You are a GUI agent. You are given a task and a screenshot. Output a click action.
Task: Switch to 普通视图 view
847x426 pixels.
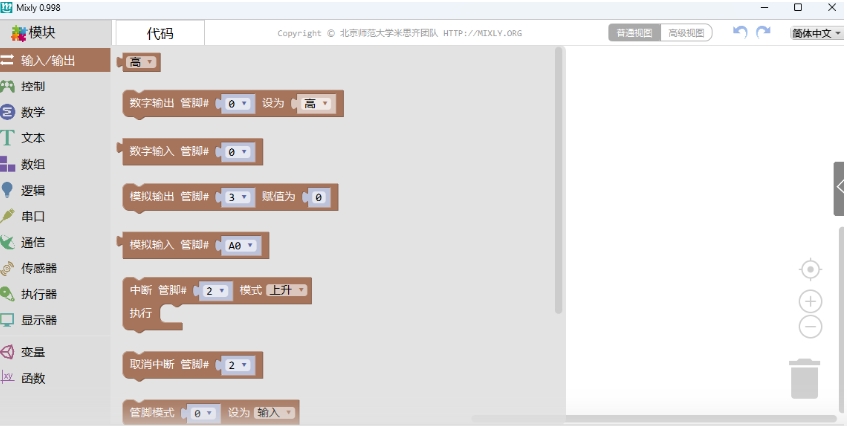(634, 33)
